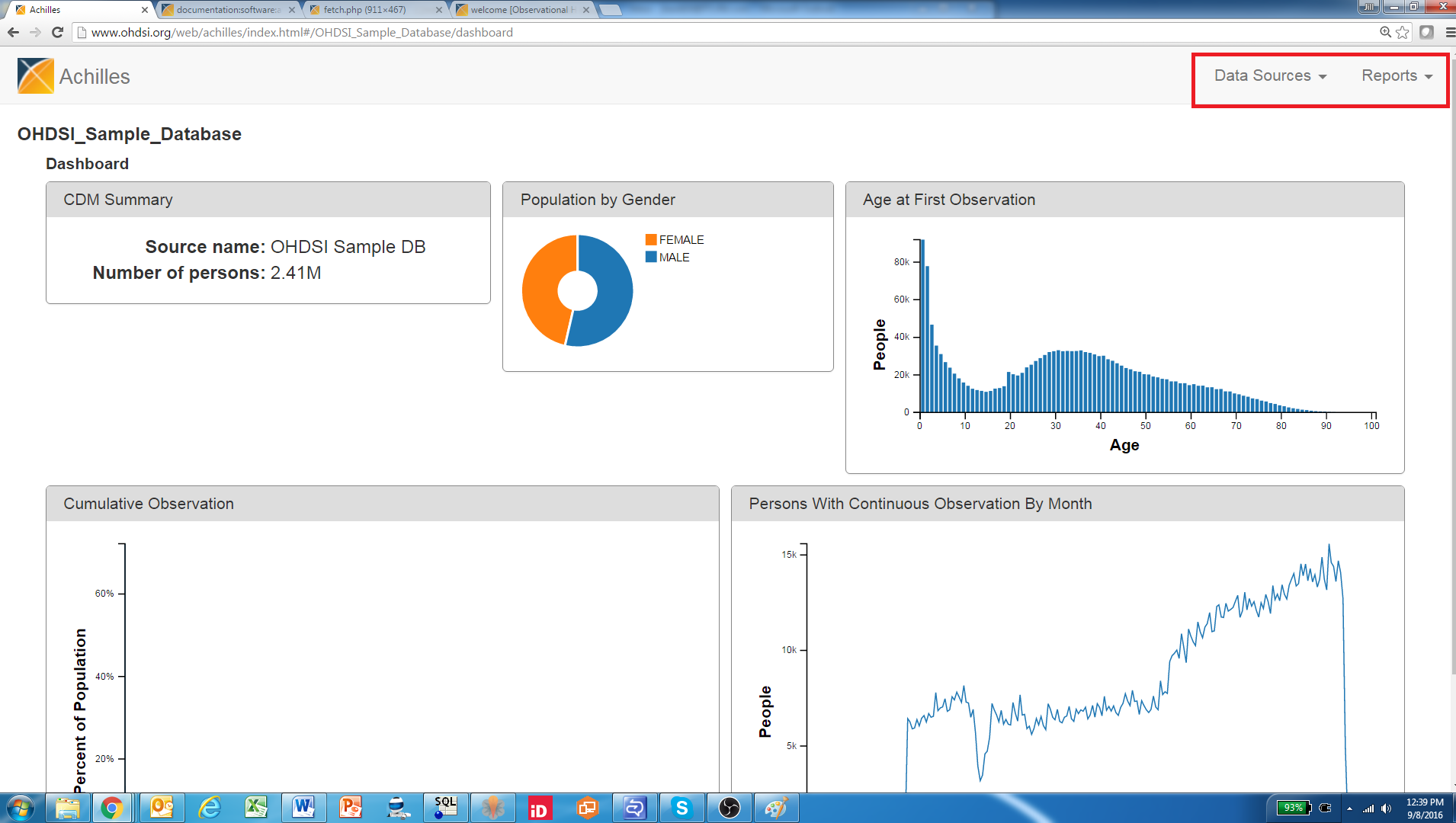This screenshot has height=823, width=1456.
Task: Click the Achilles logo icon
Action: point(35,76)
